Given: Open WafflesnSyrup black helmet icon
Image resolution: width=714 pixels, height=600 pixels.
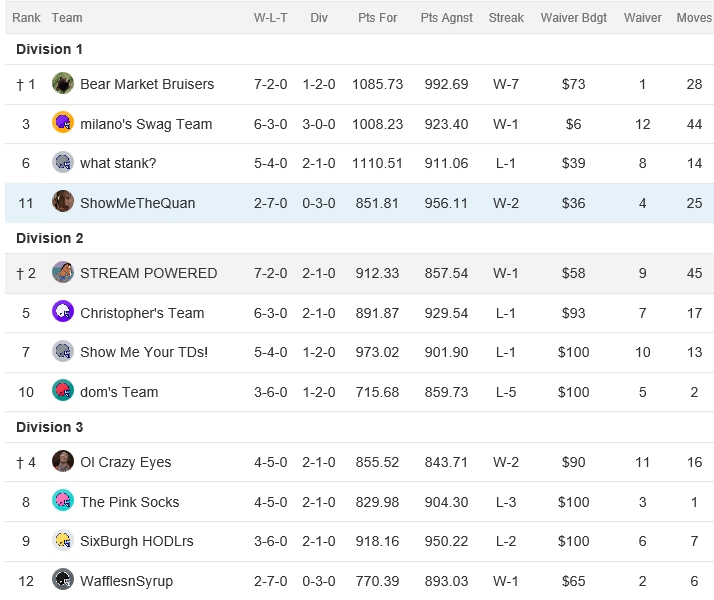Looking at the screenshot, I should pyautogui.click(x=63, y=580).
